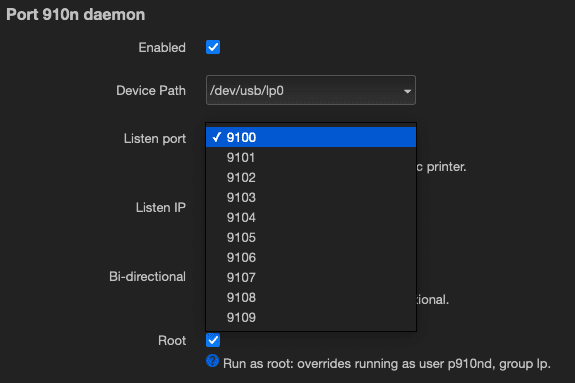
Task: Click the Device Path label
Action: point(151,91)
